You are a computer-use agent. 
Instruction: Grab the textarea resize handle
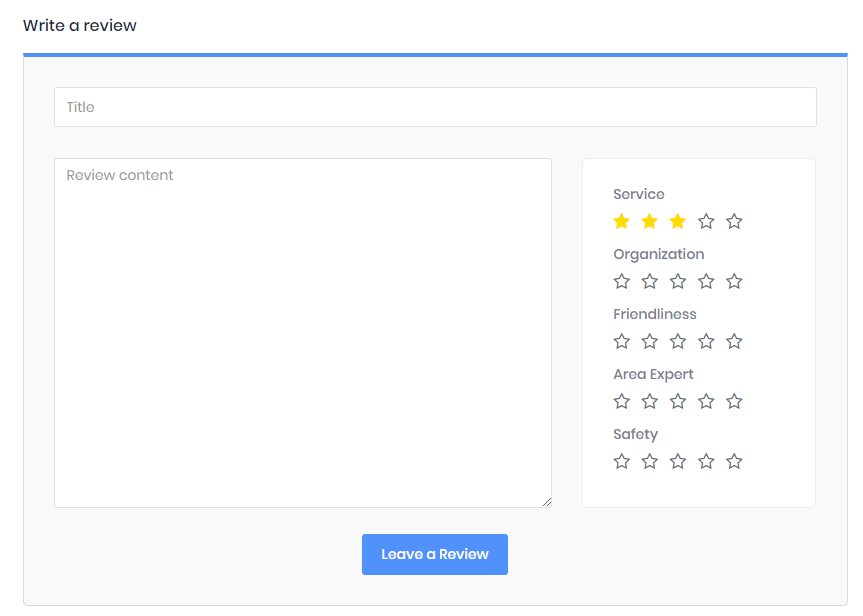pyautogui.click(x=546, y=502)
